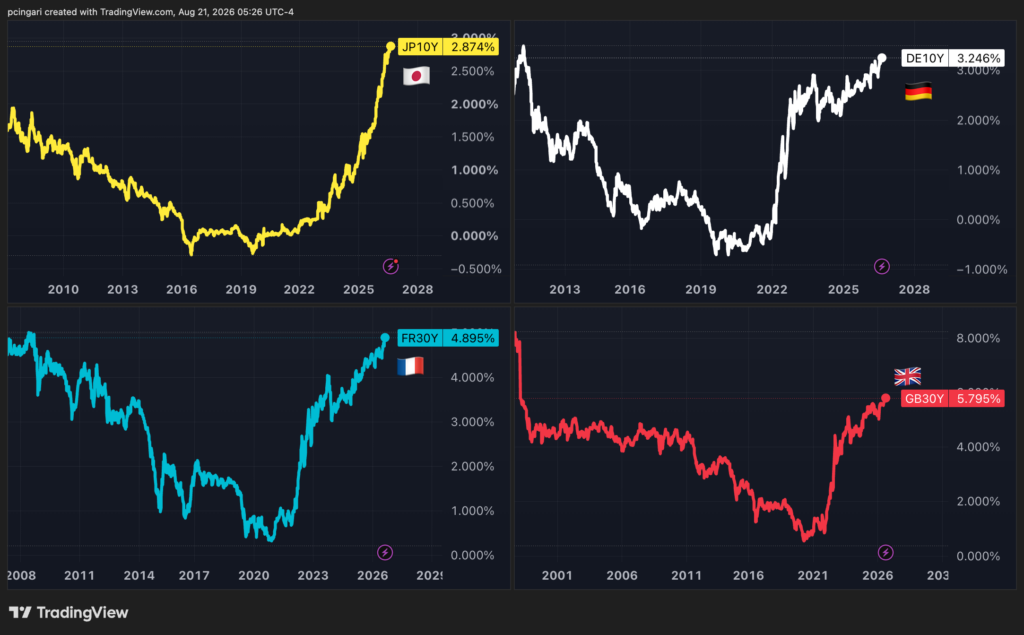Click 0.000% on the JP10Y price axis

pyautogui.click(x=474, y=236)
